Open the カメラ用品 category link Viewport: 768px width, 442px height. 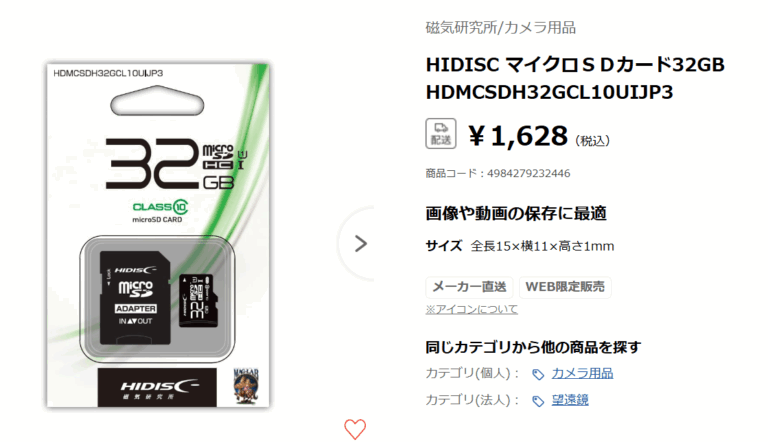tap(582, 373)
